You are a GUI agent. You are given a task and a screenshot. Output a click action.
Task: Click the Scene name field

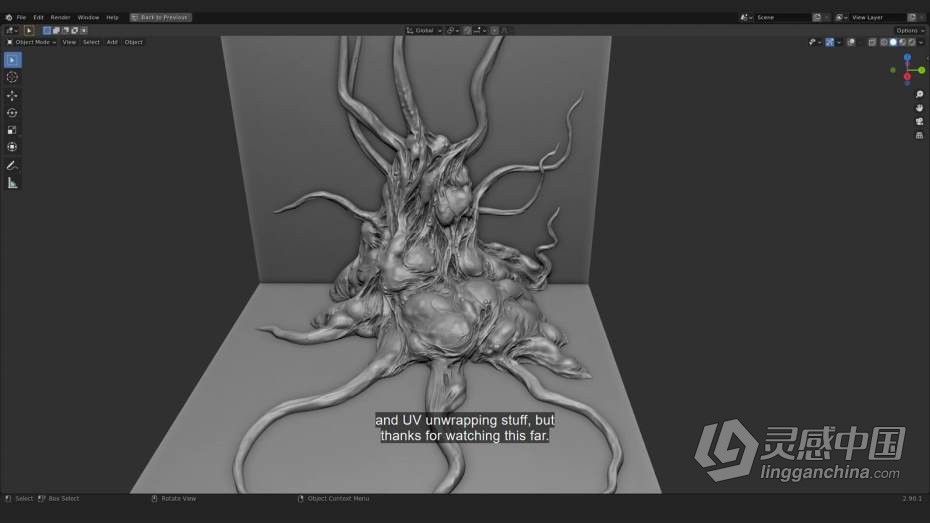782,17
